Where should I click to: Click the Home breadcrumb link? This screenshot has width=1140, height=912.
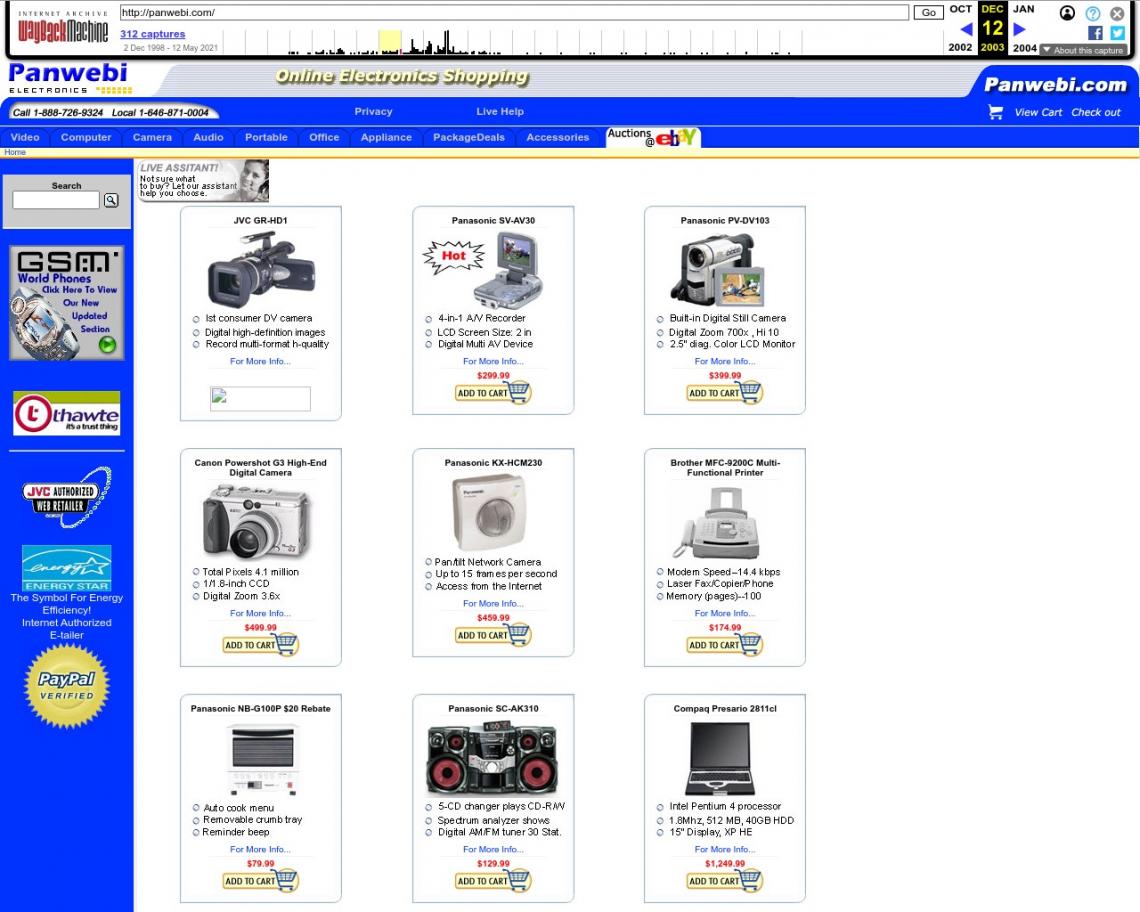coord(15,152)
